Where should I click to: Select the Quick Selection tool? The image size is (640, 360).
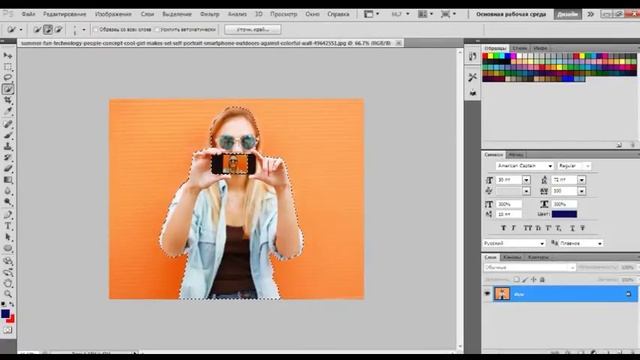[x=8, y=89]
